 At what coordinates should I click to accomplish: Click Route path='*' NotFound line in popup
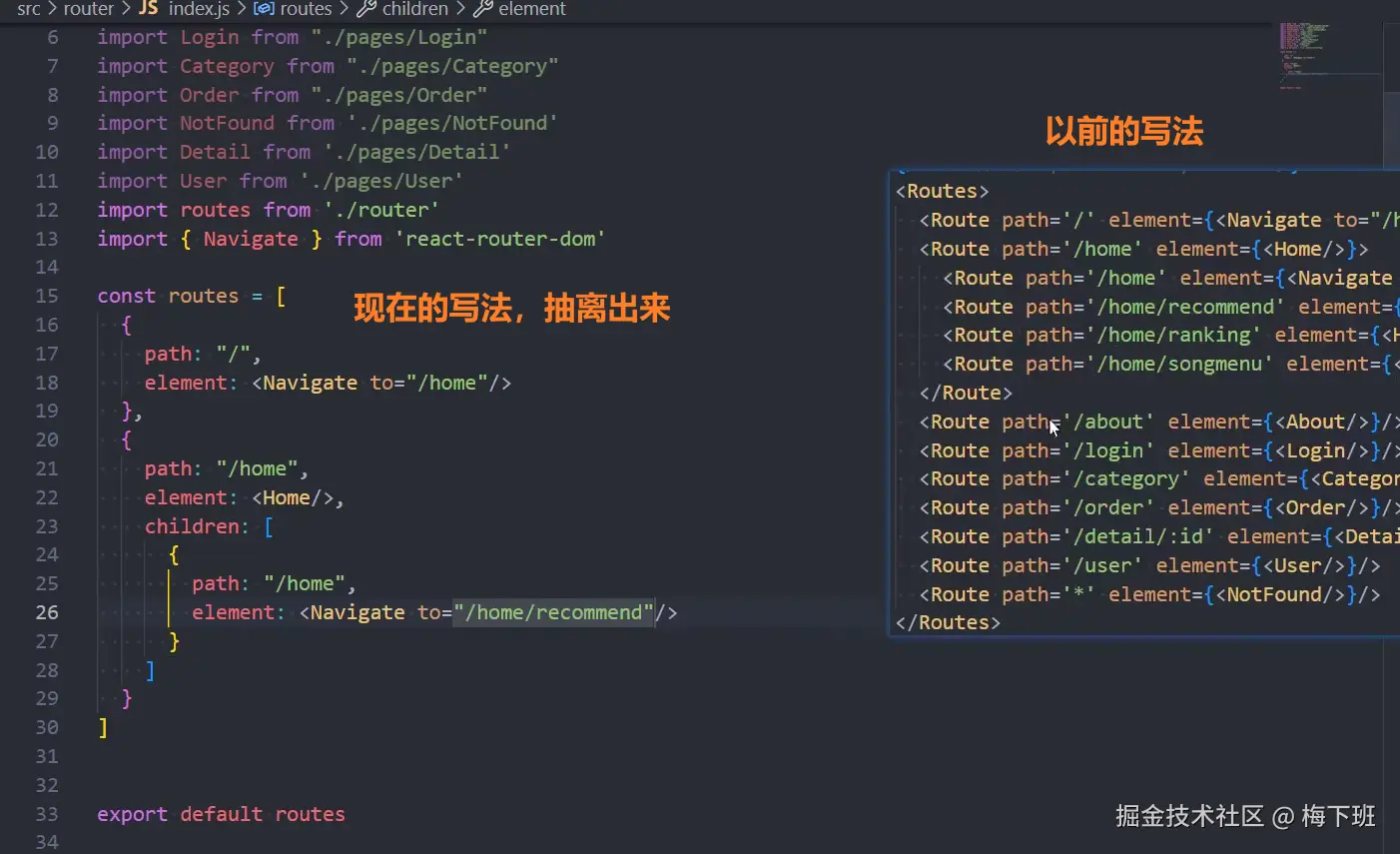(x=1149, y=594)
